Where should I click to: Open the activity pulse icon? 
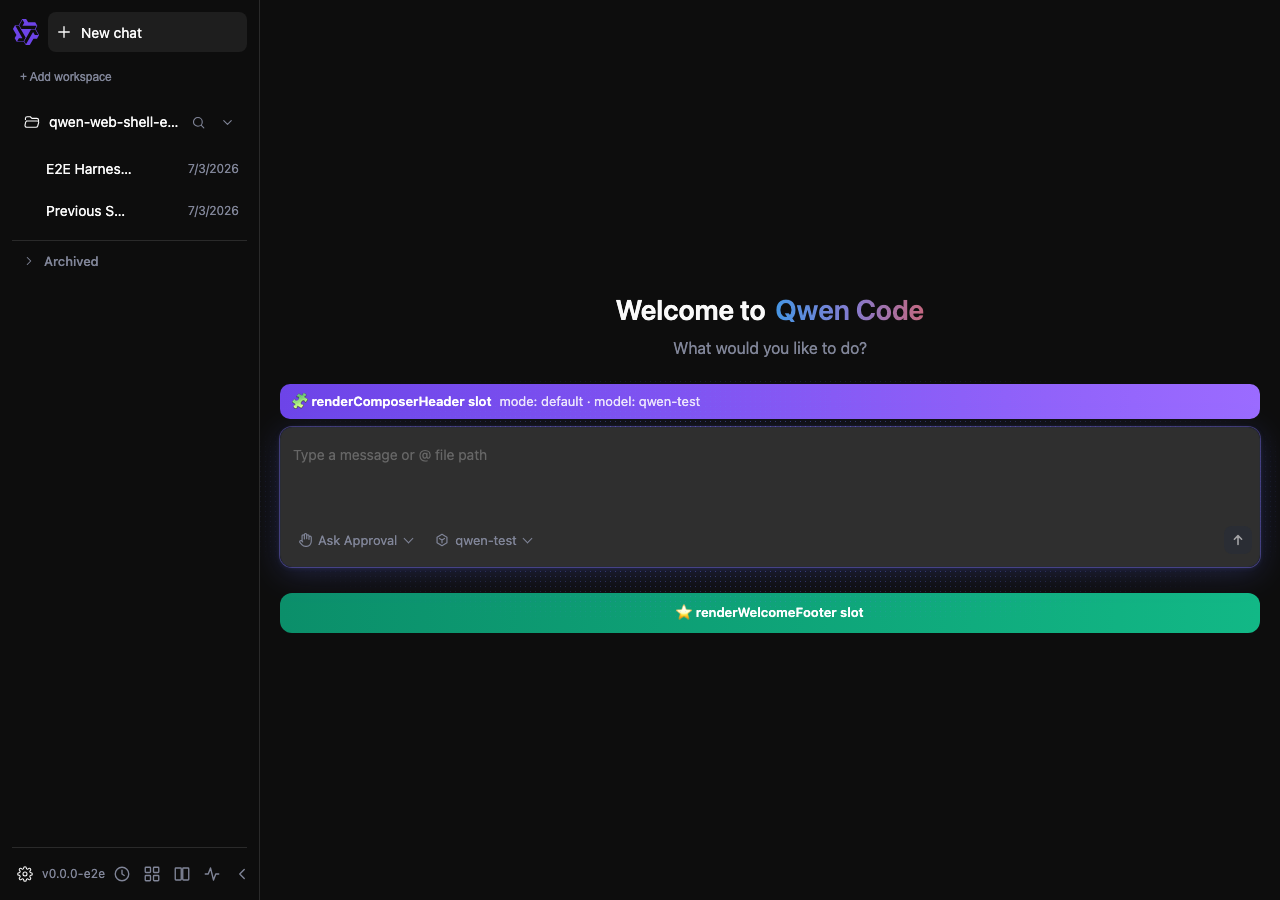(x=212, y=874)
